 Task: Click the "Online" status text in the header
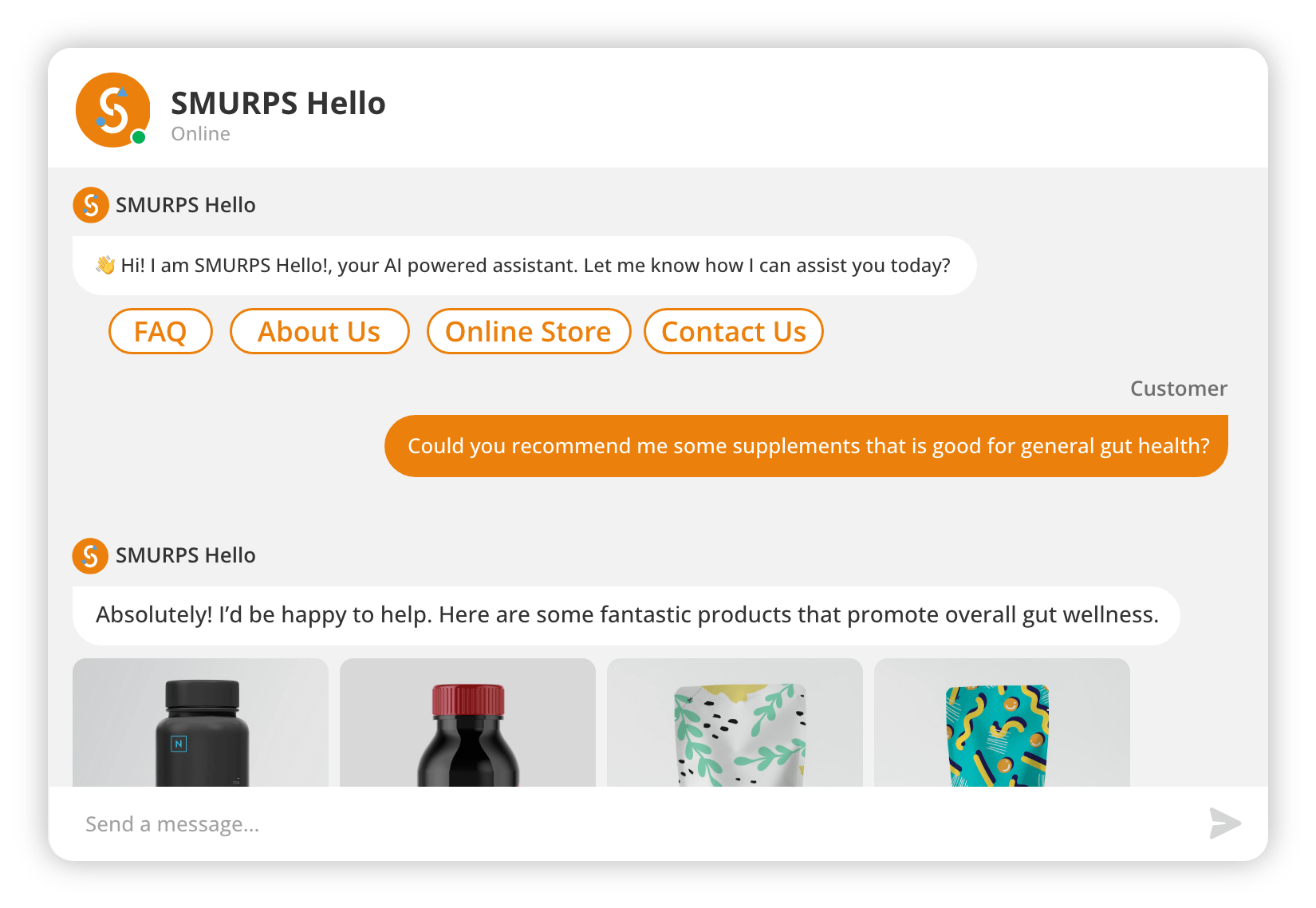point(201,134)
